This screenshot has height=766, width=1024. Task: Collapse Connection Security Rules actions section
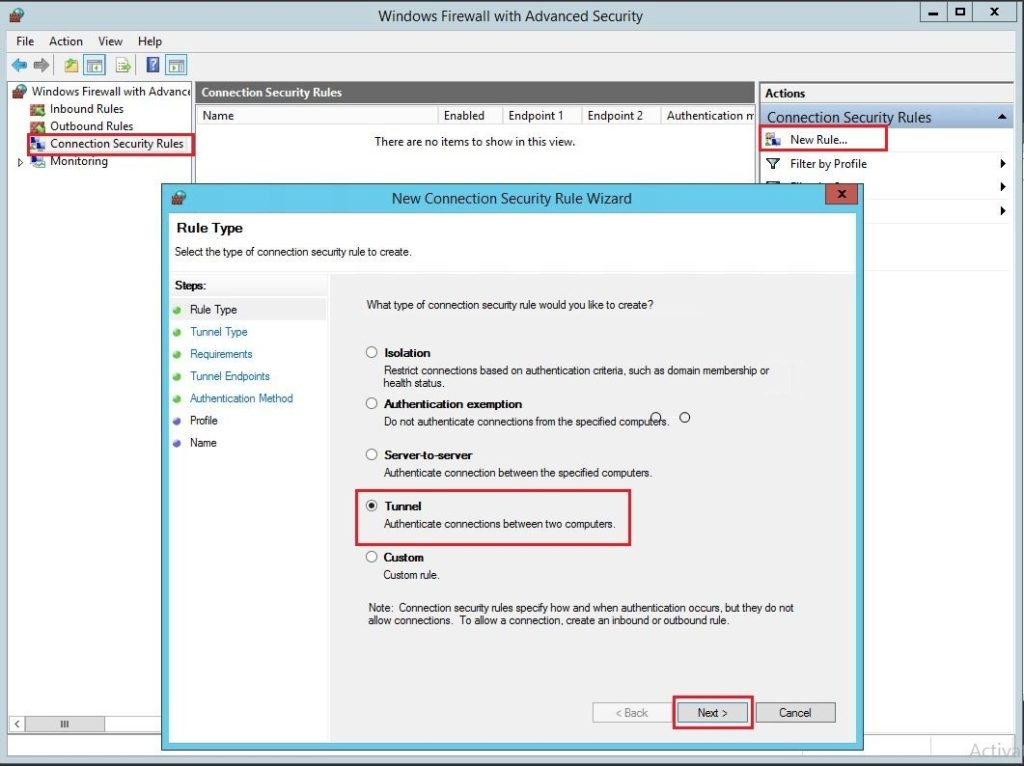1002,118
